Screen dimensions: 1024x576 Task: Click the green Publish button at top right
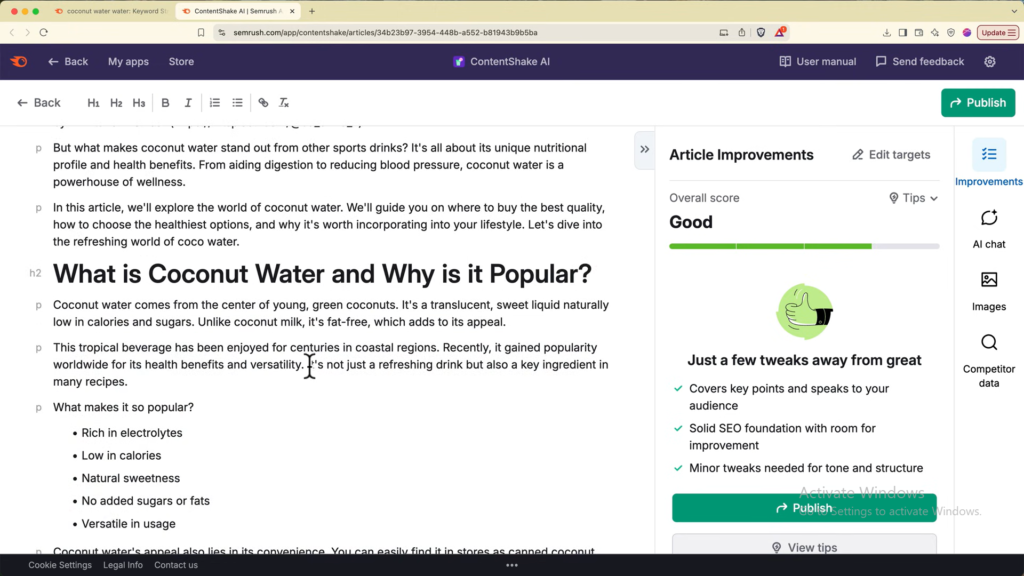click(x=977, y=103)
